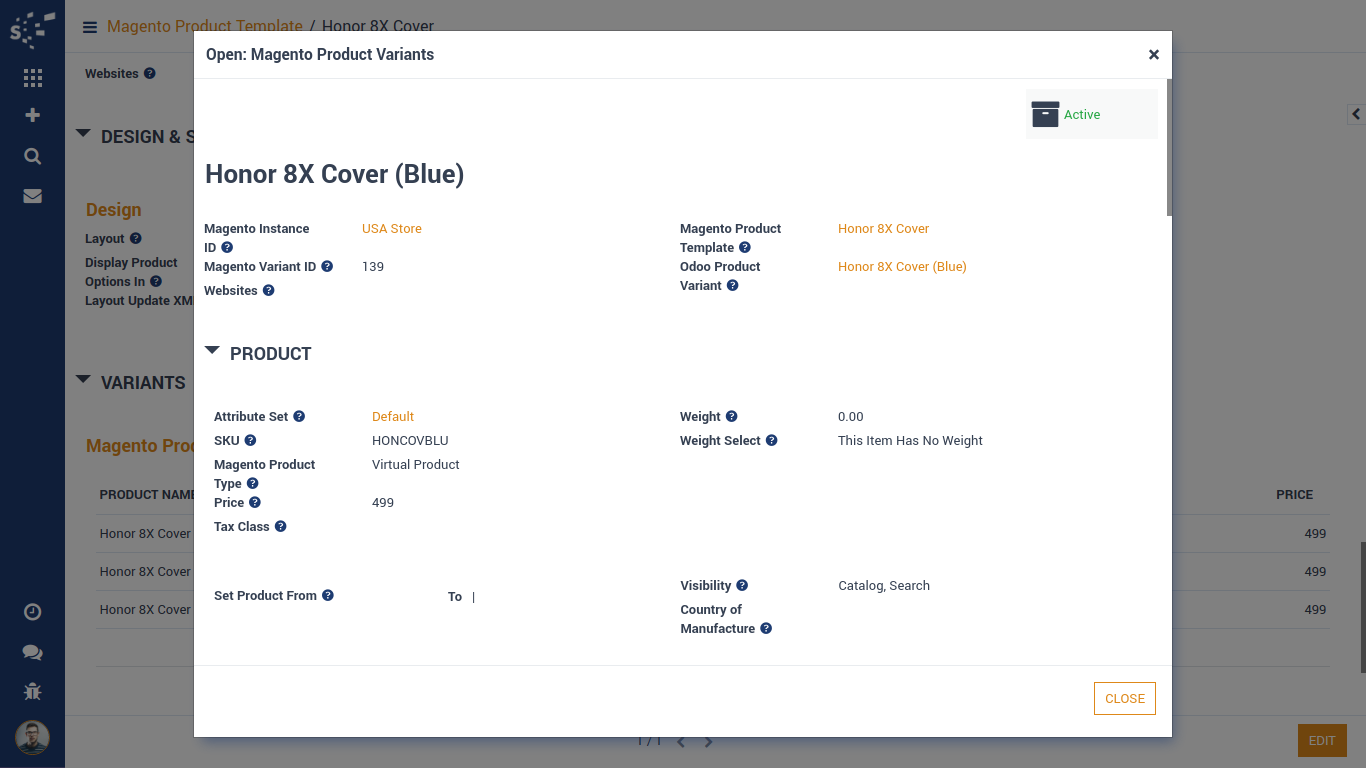Open the USA Store instance link
The width and height of the screenshot is (1366, 768).
coord(391,229)
